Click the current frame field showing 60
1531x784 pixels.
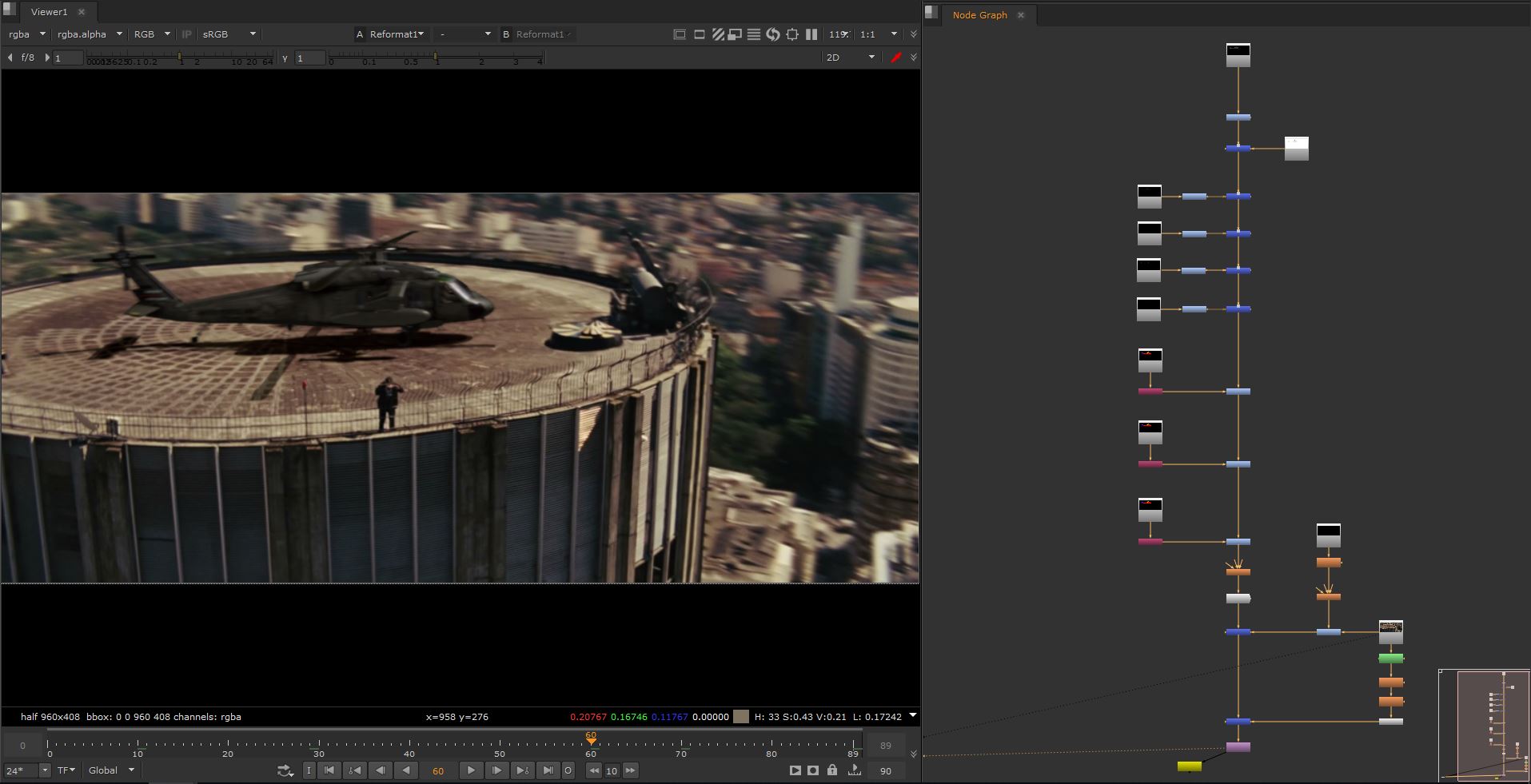438,771
